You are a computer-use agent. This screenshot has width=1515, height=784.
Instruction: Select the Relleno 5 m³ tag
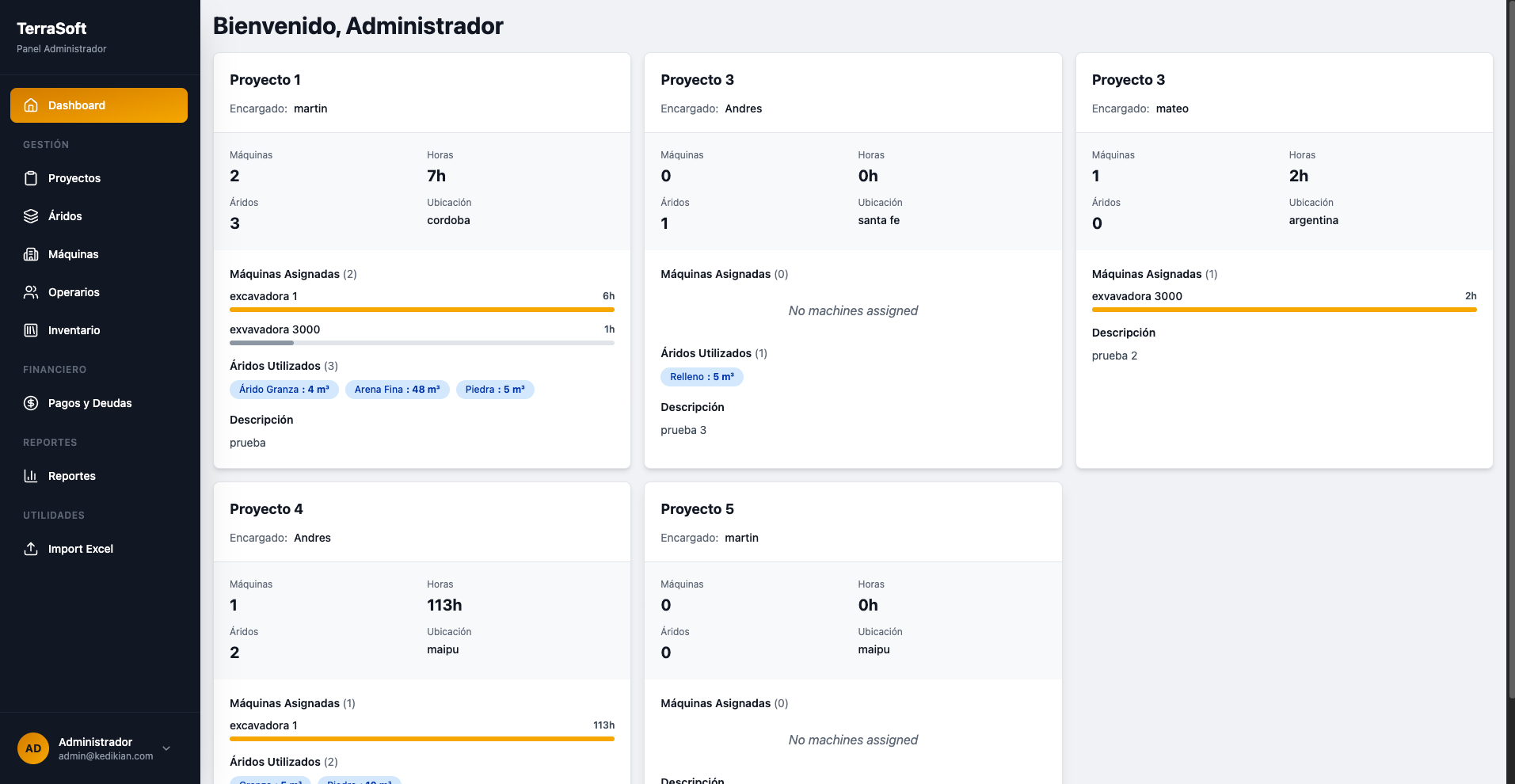click(x=702, y=376)
